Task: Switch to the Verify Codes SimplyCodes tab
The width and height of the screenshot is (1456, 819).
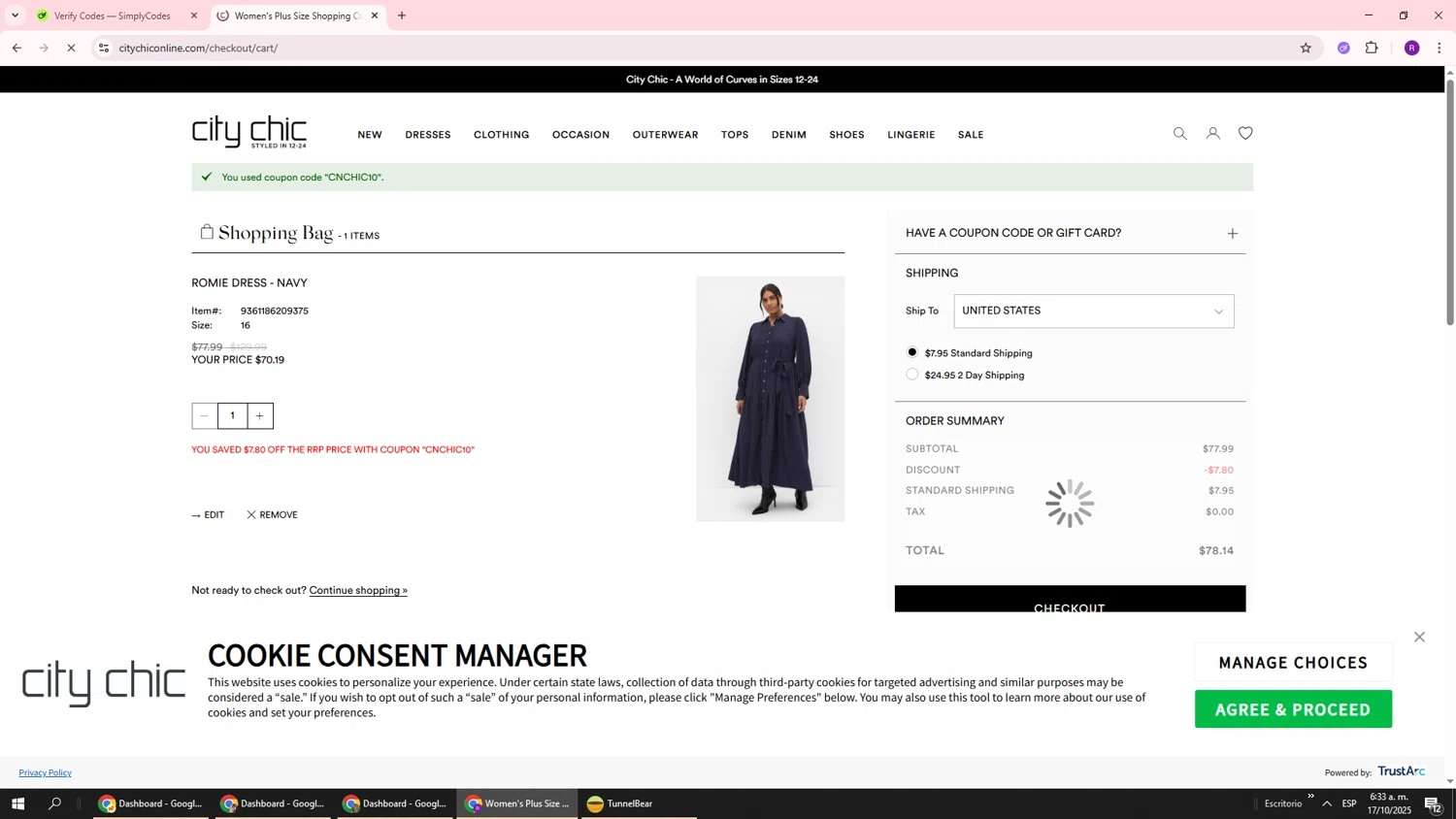Action: coord(112,16)
